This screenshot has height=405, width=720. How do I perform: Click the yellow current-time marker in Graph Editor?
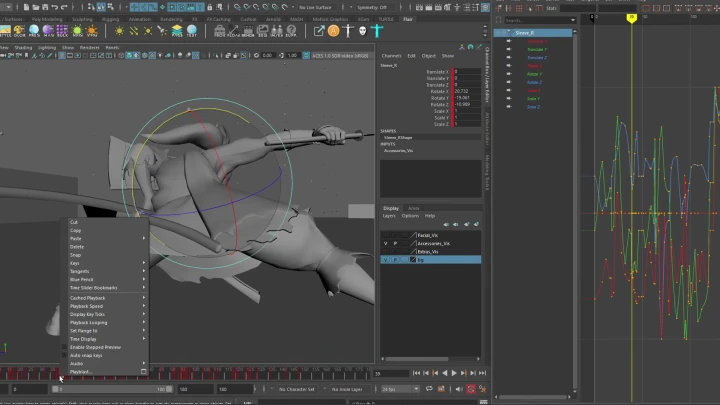click(631, 17)
